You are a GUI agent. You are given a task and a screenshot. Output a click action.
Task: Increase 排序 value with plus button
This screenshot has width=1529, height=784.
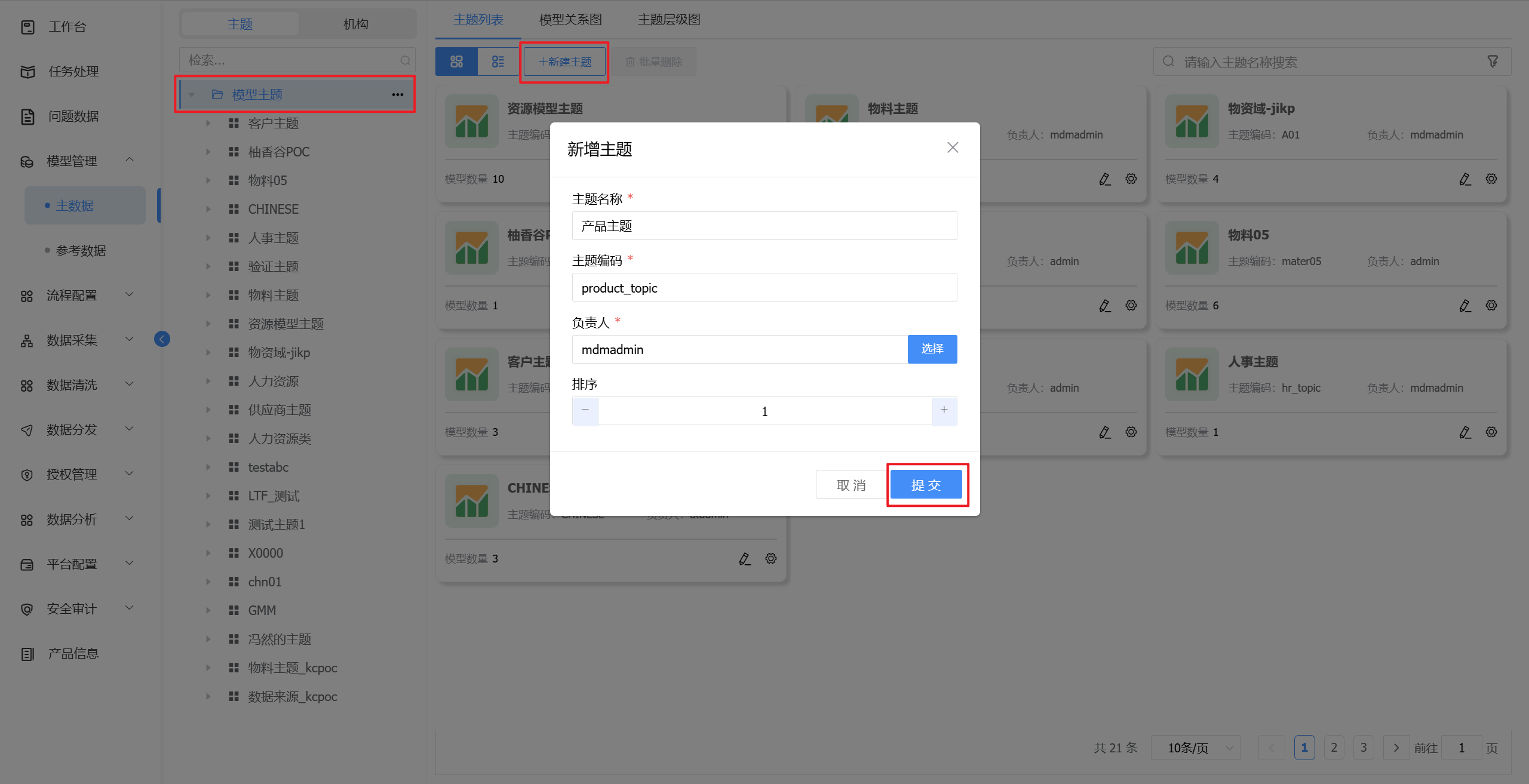pyautogui.click(x=944, y=410)
